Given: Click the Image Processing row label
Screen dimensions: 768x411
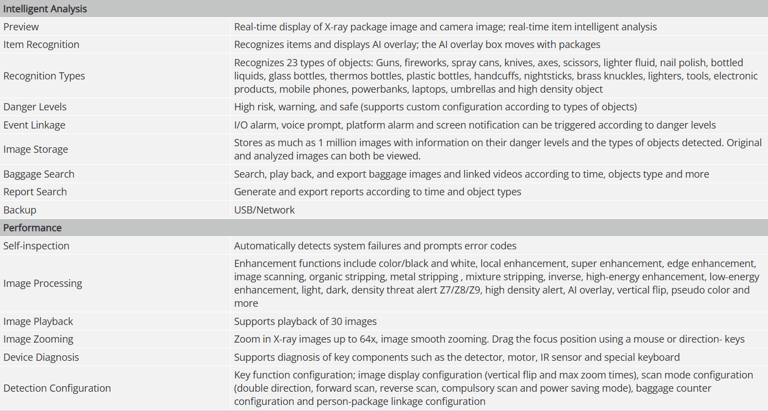Looking at the screenshot, I should 43,284.
